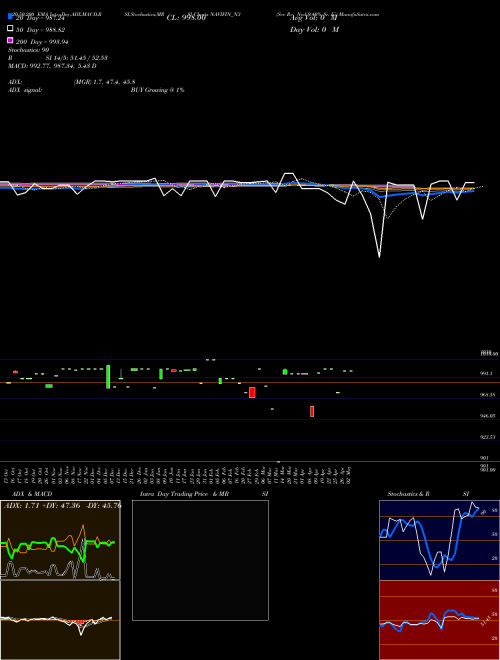Image resolution: width=500 pixels, height=660 pixels.
Task: Click the 'Day Vol: 0 M' label
Action: pyautogui.click(x=314, y=30)
